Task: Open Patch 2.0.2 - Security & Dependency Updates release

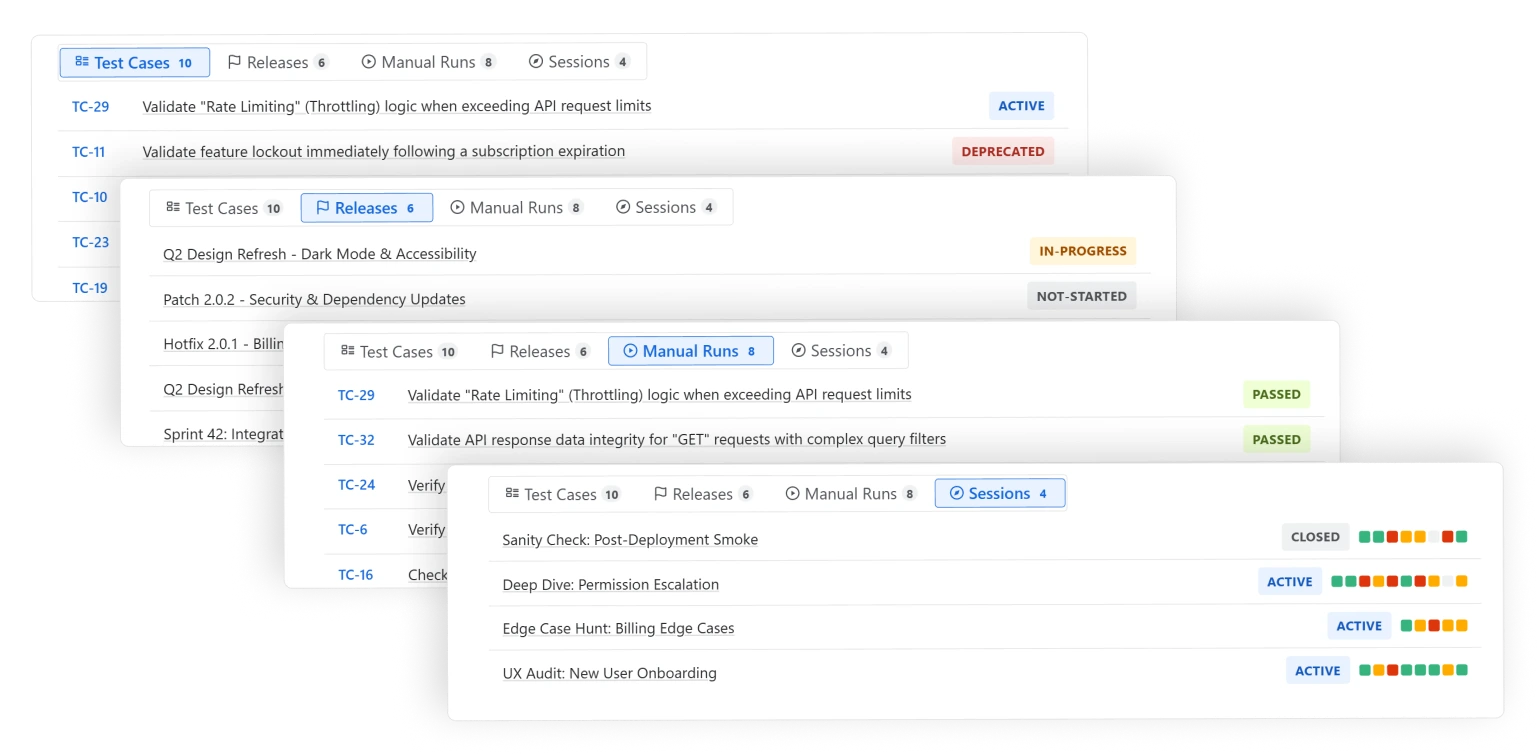Action: 314,299
